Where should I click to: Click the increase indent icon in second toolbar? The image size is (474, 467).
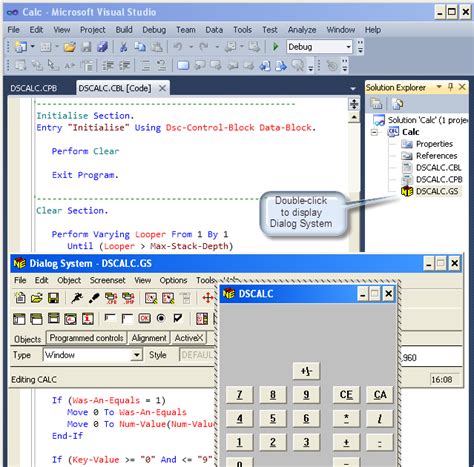pos(124,65)
